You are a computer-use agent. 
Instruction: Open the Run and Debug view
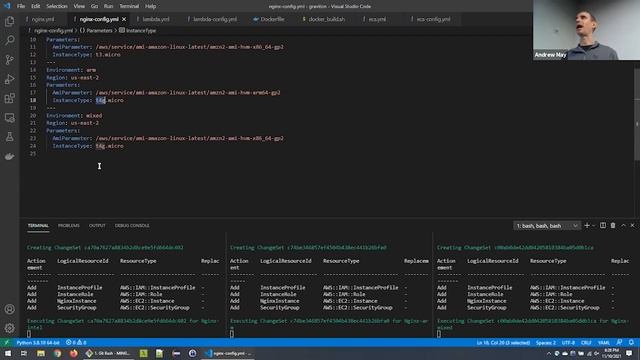pyautogui.click(x=9, y=79)
